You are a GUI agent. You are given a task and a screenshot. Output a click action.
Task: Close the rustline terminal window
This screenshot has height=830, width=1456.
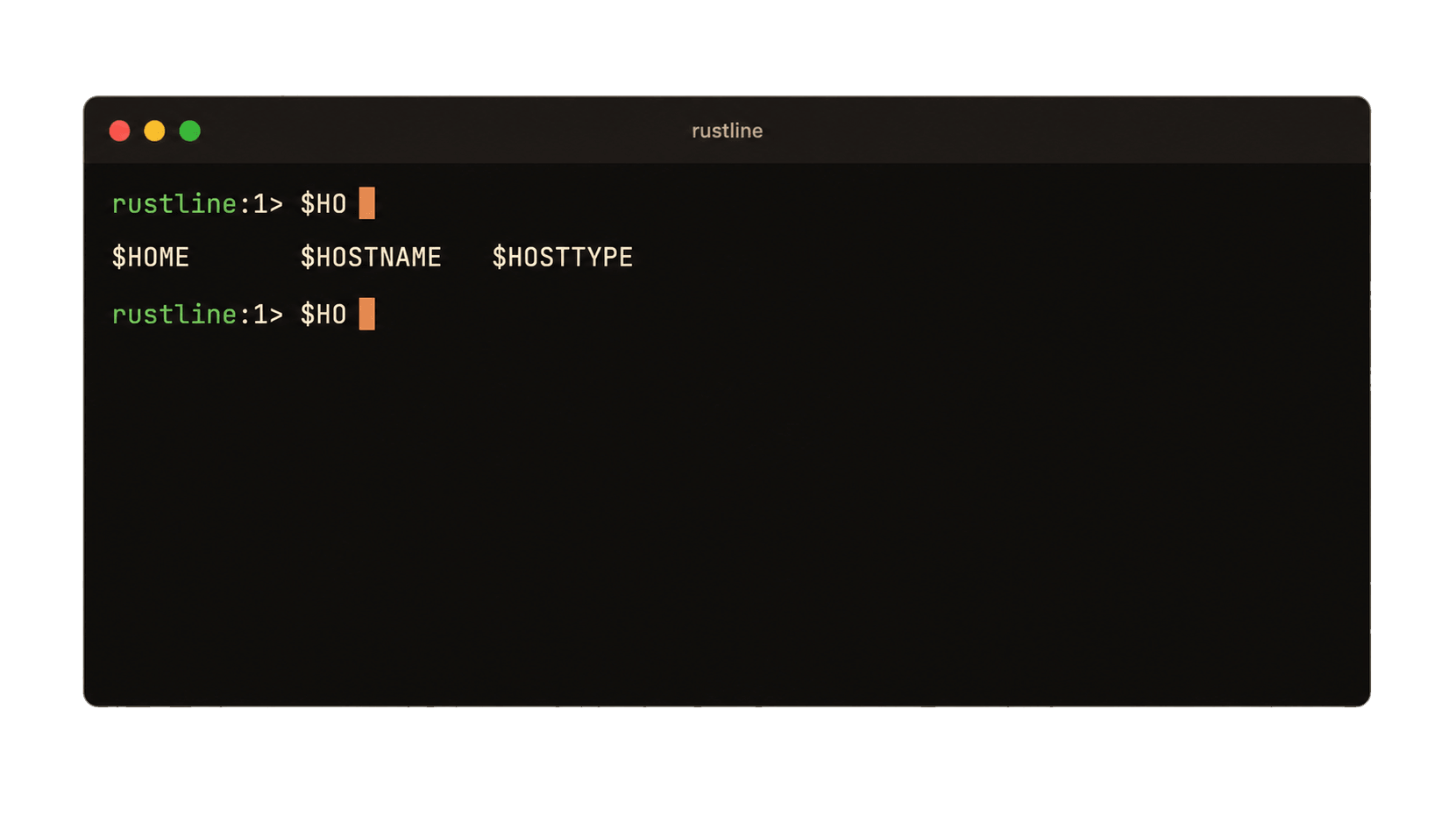(119, 131)
